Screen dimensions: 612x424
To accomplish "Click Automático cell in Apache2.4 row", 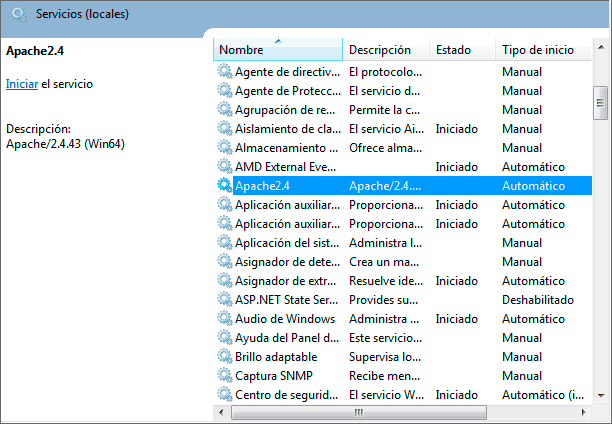I will (533, 186).
